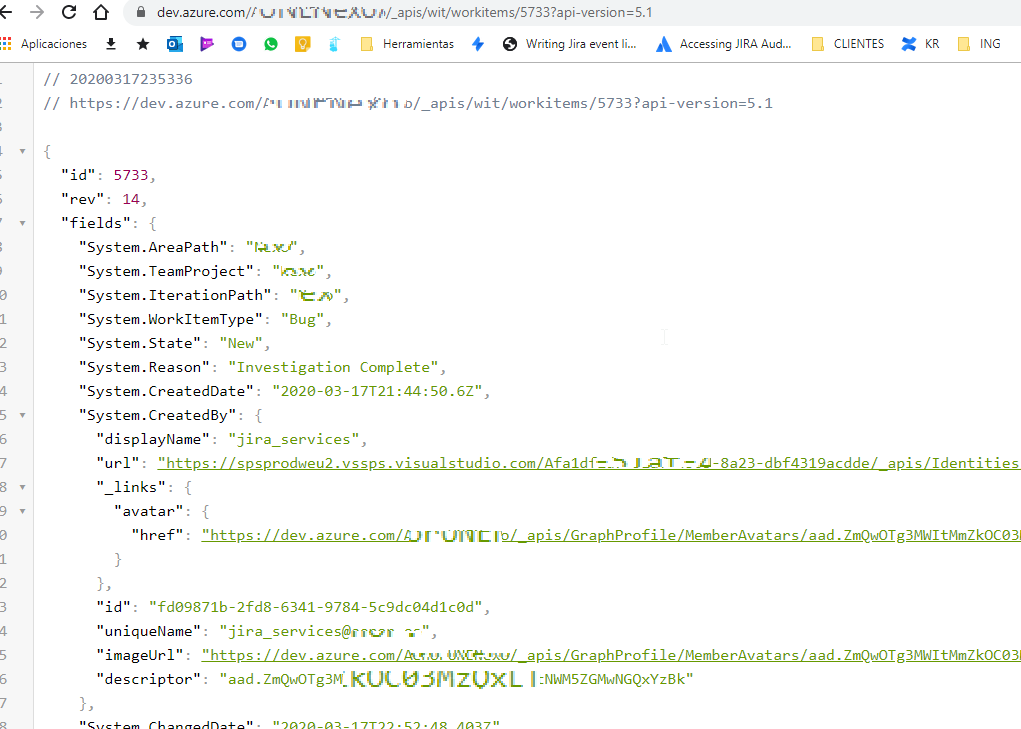The height and width of the screenshot is (729, 1021).
Task: Click the "System.TeamProject" key
Action: tap(166, 271)
